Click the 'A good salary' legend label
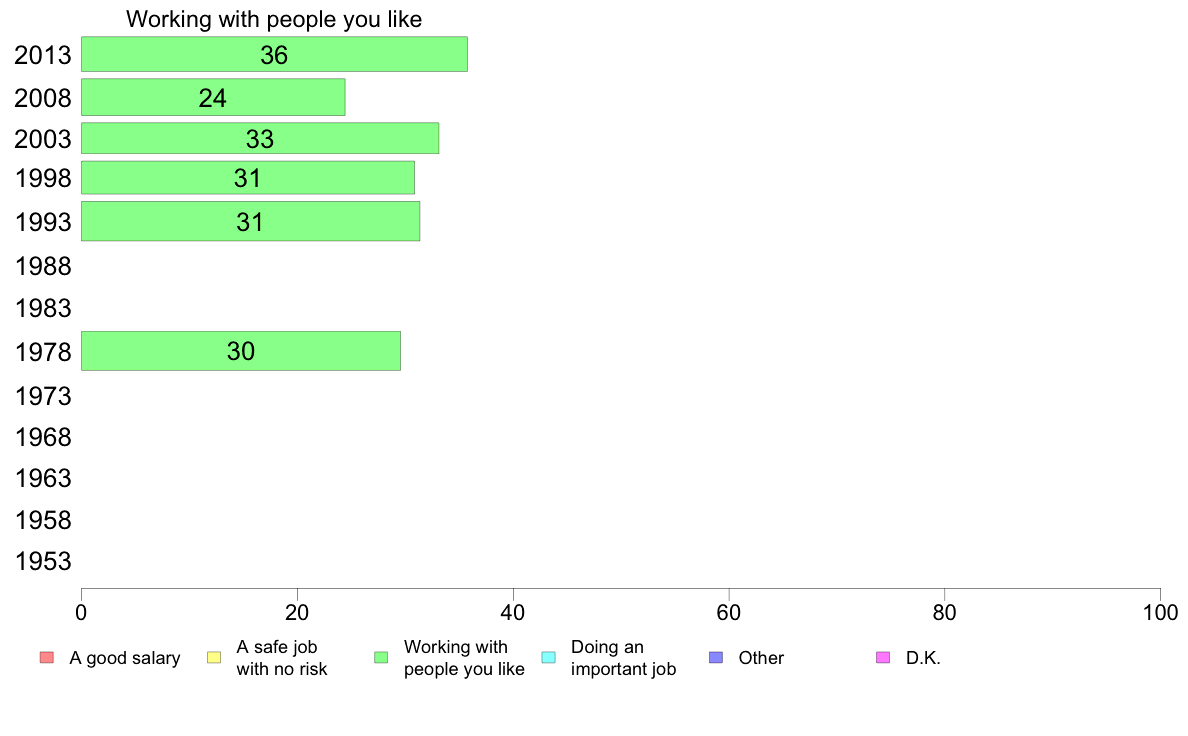The height and width of the screenshot is (736, 1188). coord(125,658)
